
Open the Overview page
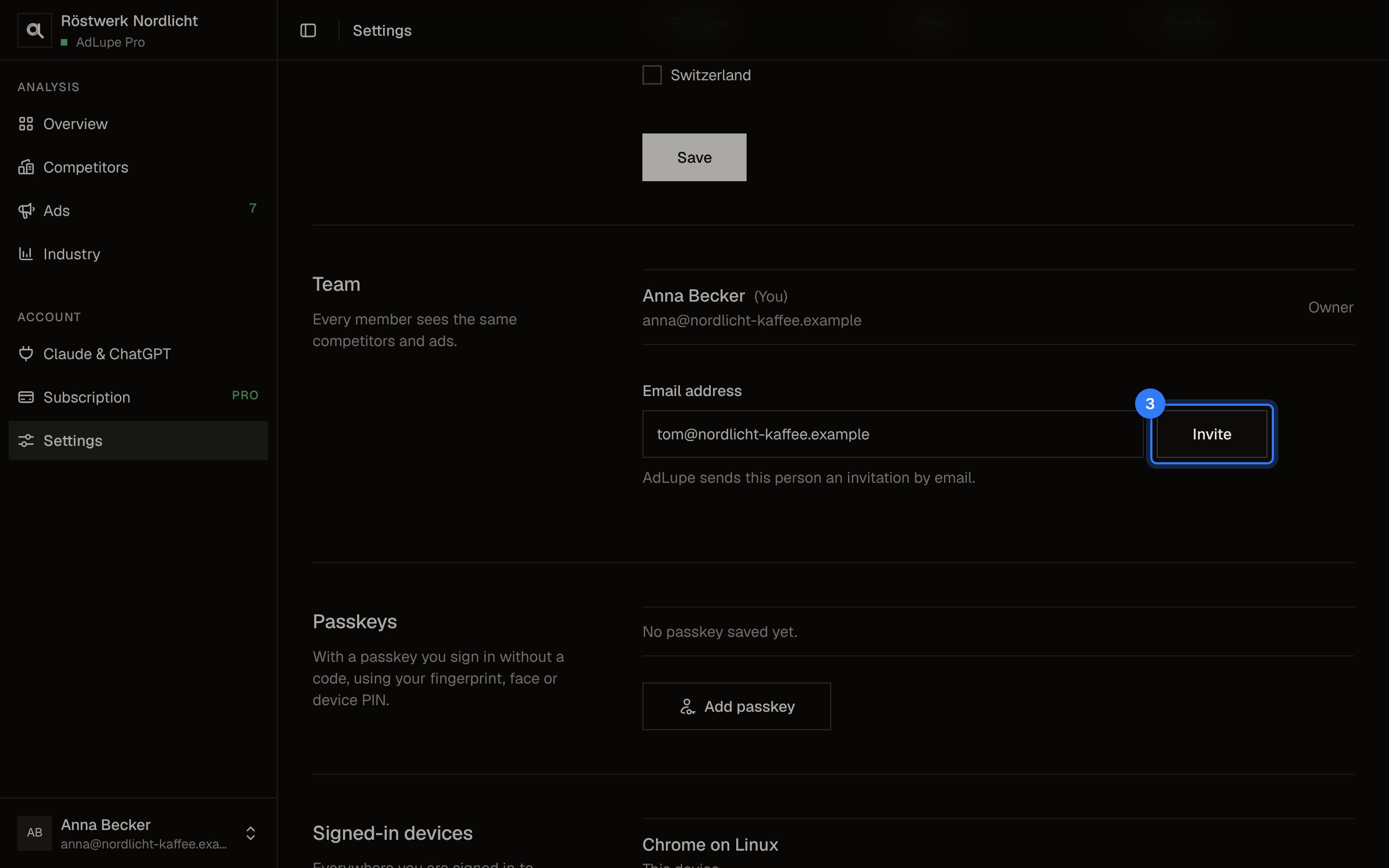(138, 124)
